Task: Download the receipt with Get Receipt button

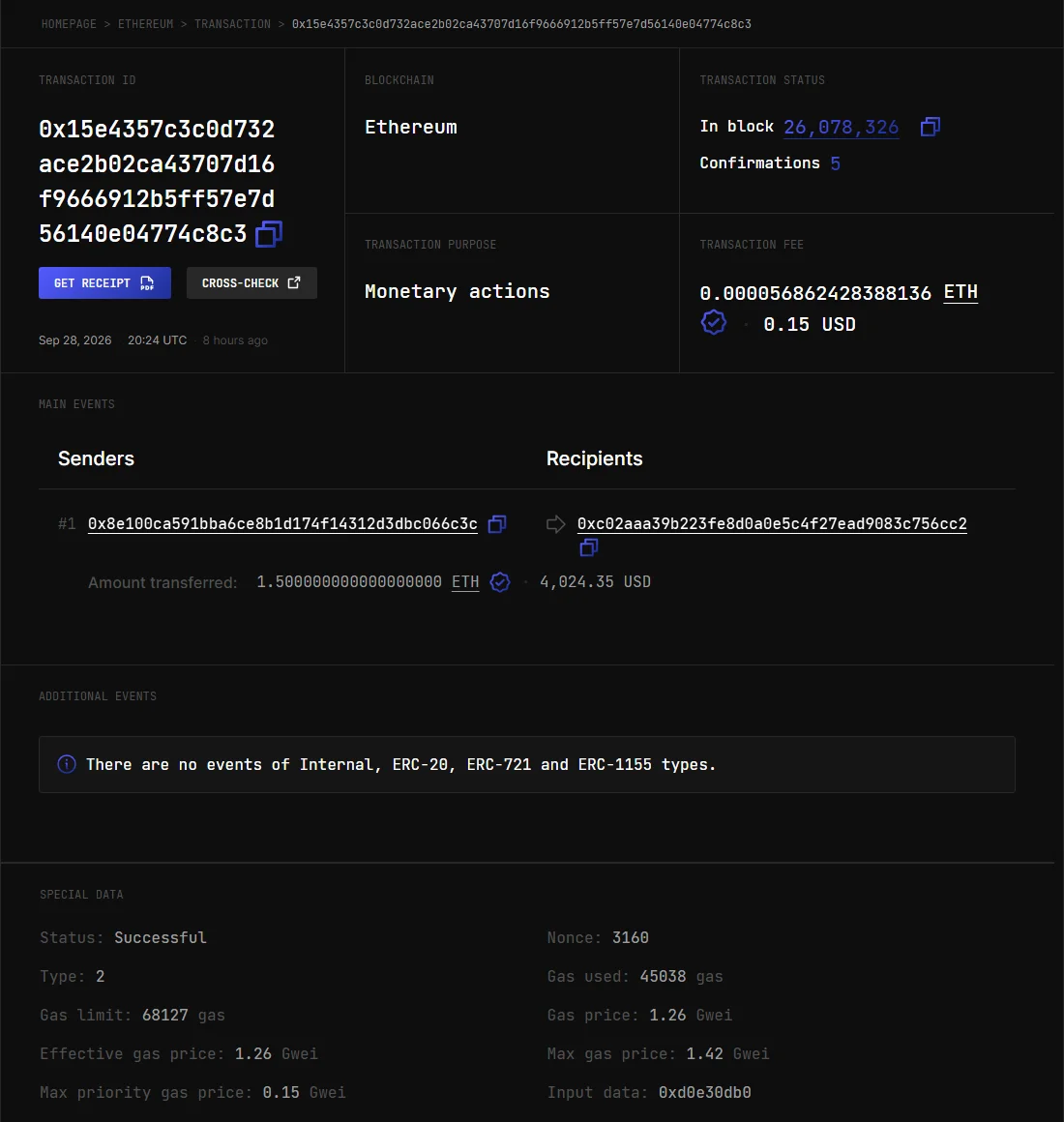Action: [104, 282]
